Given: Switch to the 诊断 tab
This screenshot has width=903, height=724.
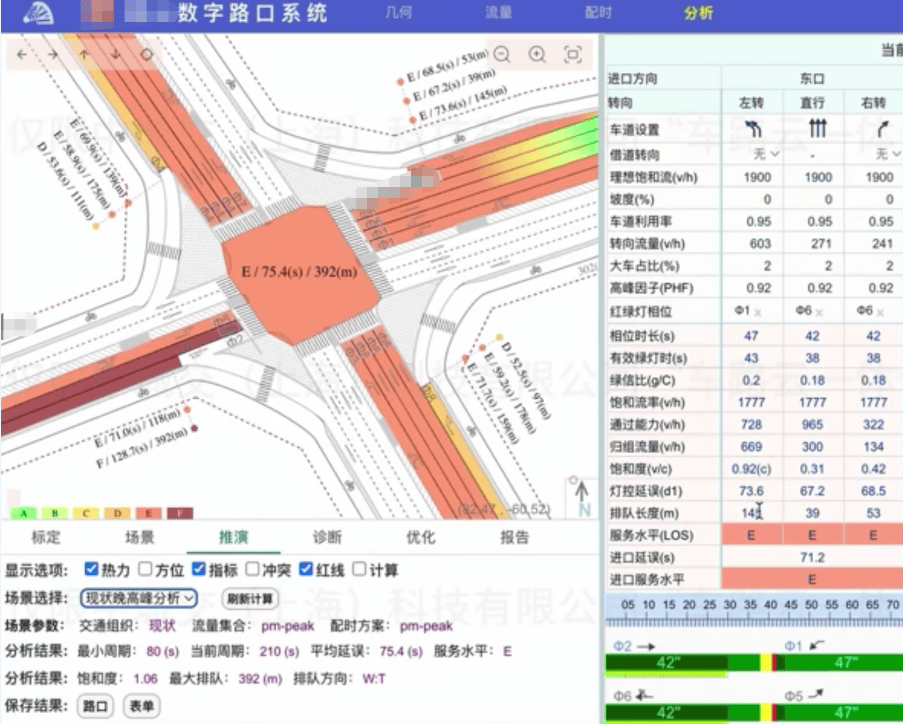Looking at the screenshot, I should pos(327,537).
